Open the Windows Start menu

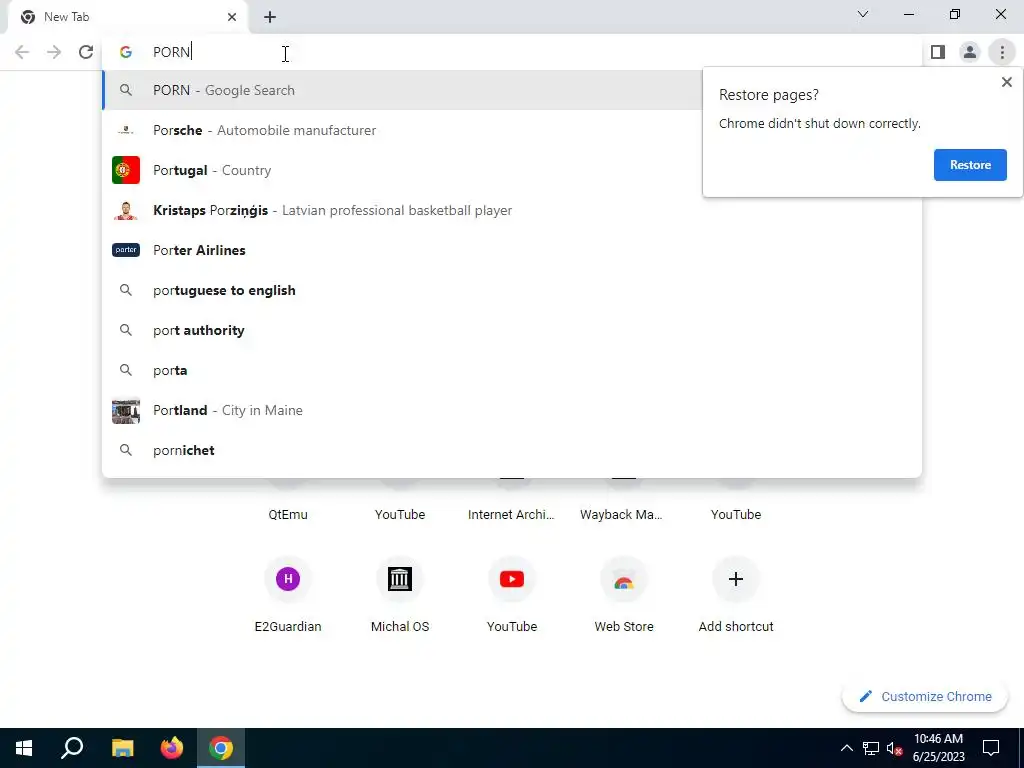point(24,748)
